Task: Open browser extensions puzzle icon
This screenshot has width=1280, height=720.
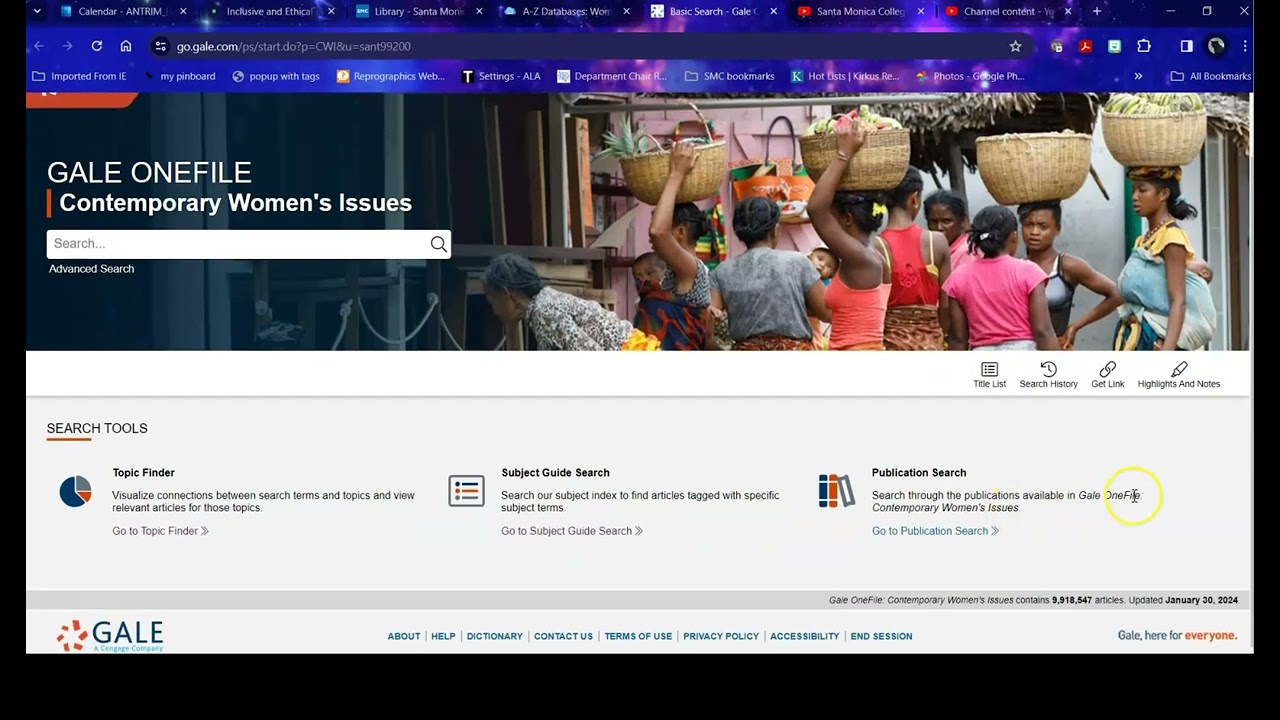Action: pos(1144,46)
